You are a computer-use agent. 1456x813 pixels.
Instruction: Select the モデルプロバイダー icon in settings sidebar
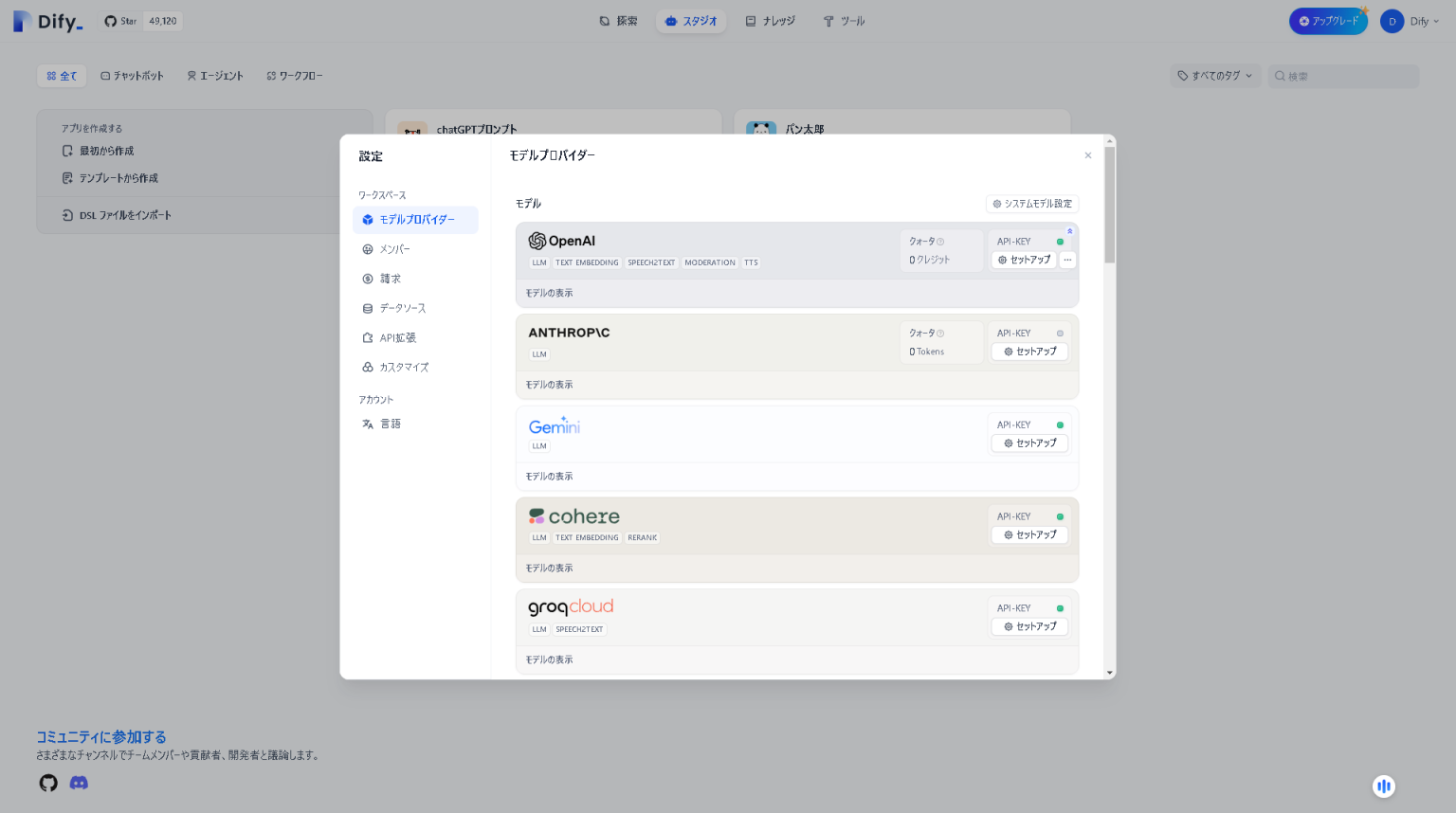[x=367, y=219]
